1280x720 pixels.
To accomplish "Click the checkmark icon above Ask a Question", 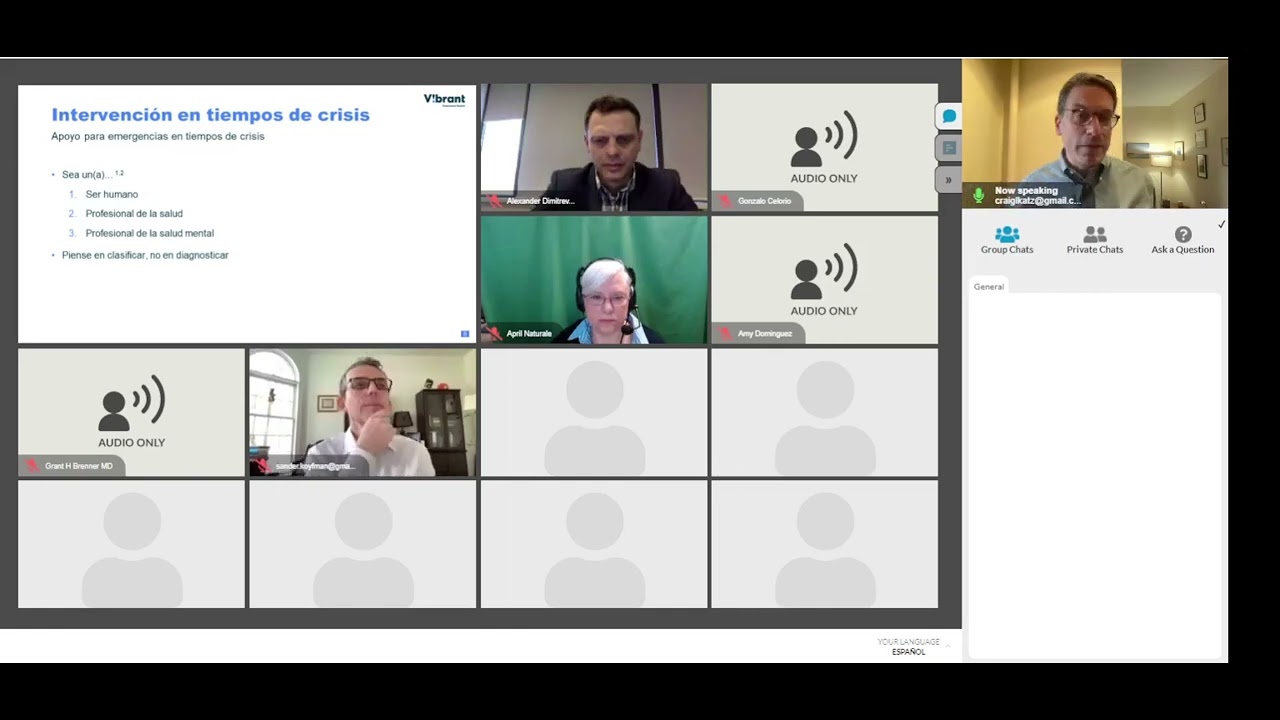I will (1221, 225).
